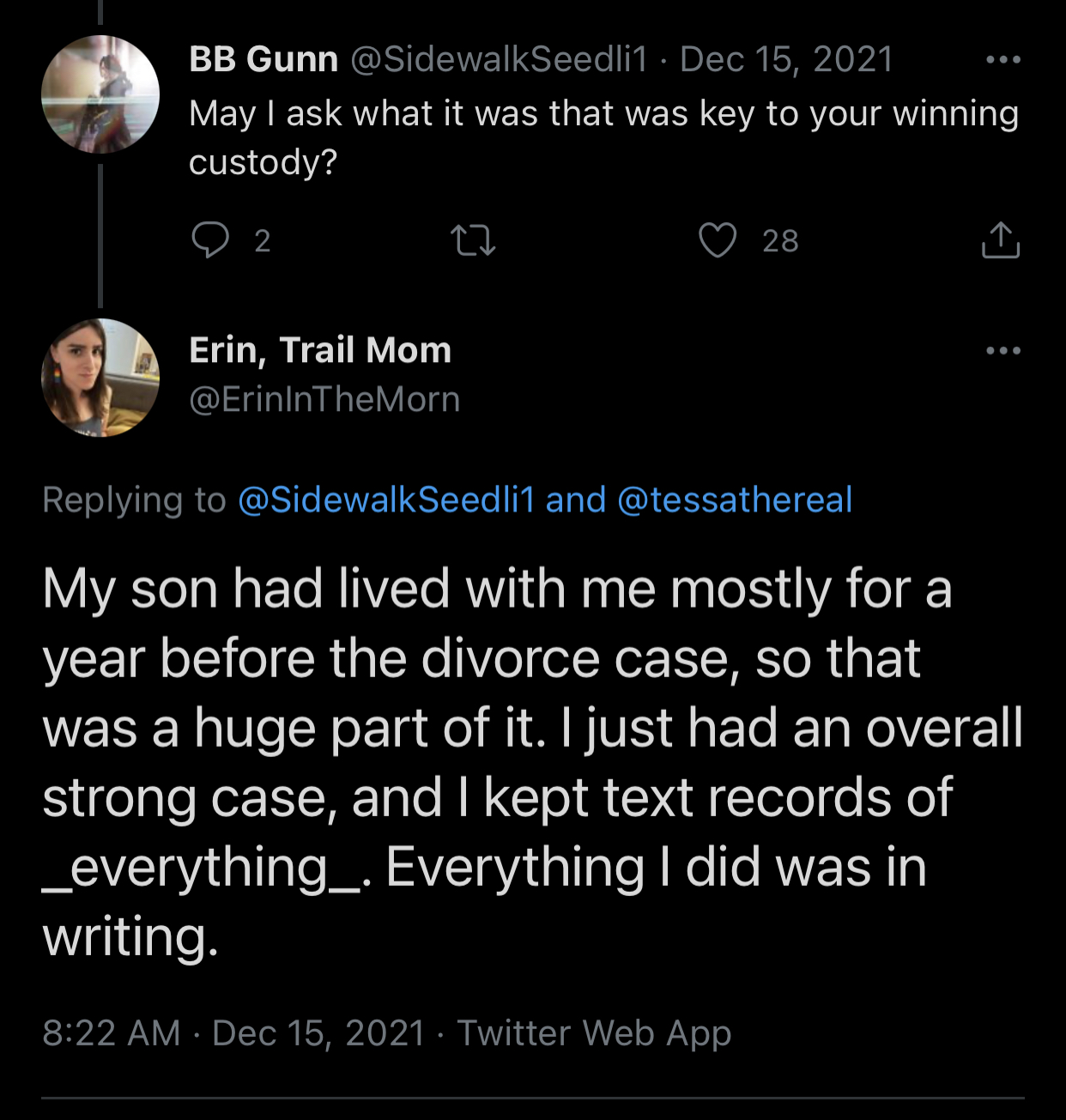Click the 8:22 AM timestamp on Erin's tweet

pos(112,1032)
